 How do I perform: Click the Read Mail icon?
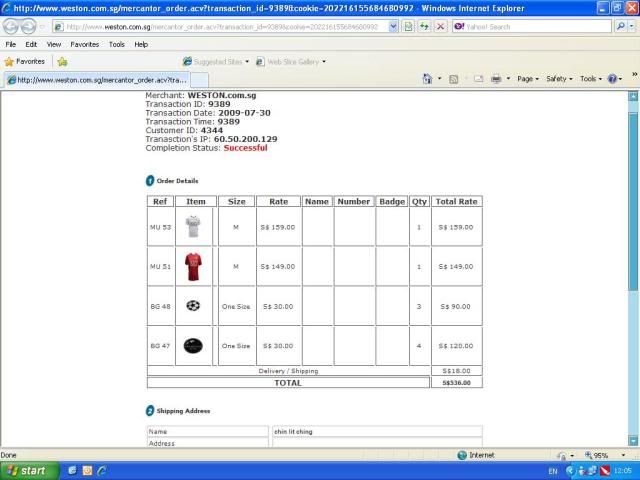tap(478, 79)
